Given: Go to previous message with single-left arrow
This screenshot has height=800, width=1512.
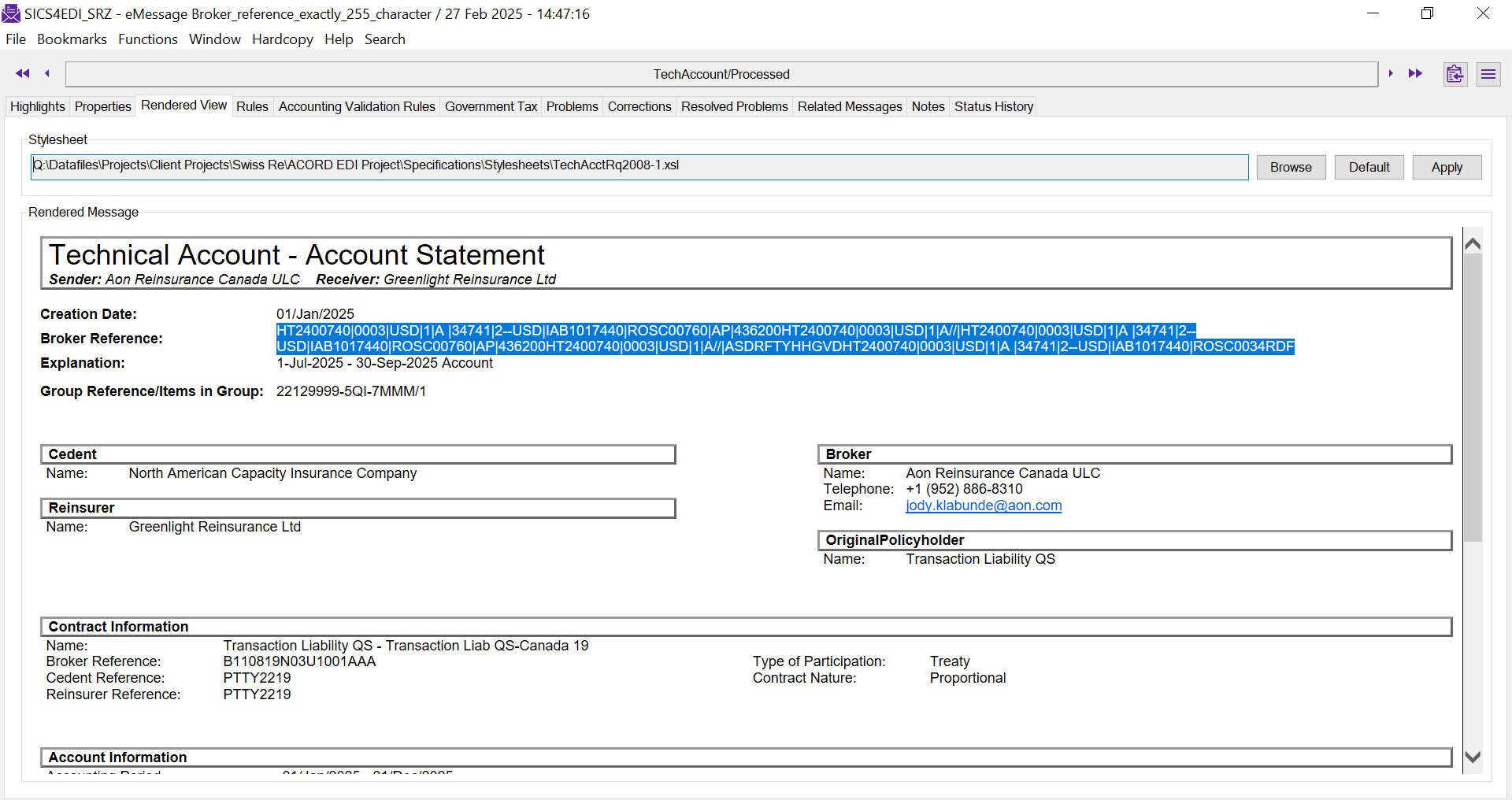Looking at the screenshot, I should click(x=47, y=73).
